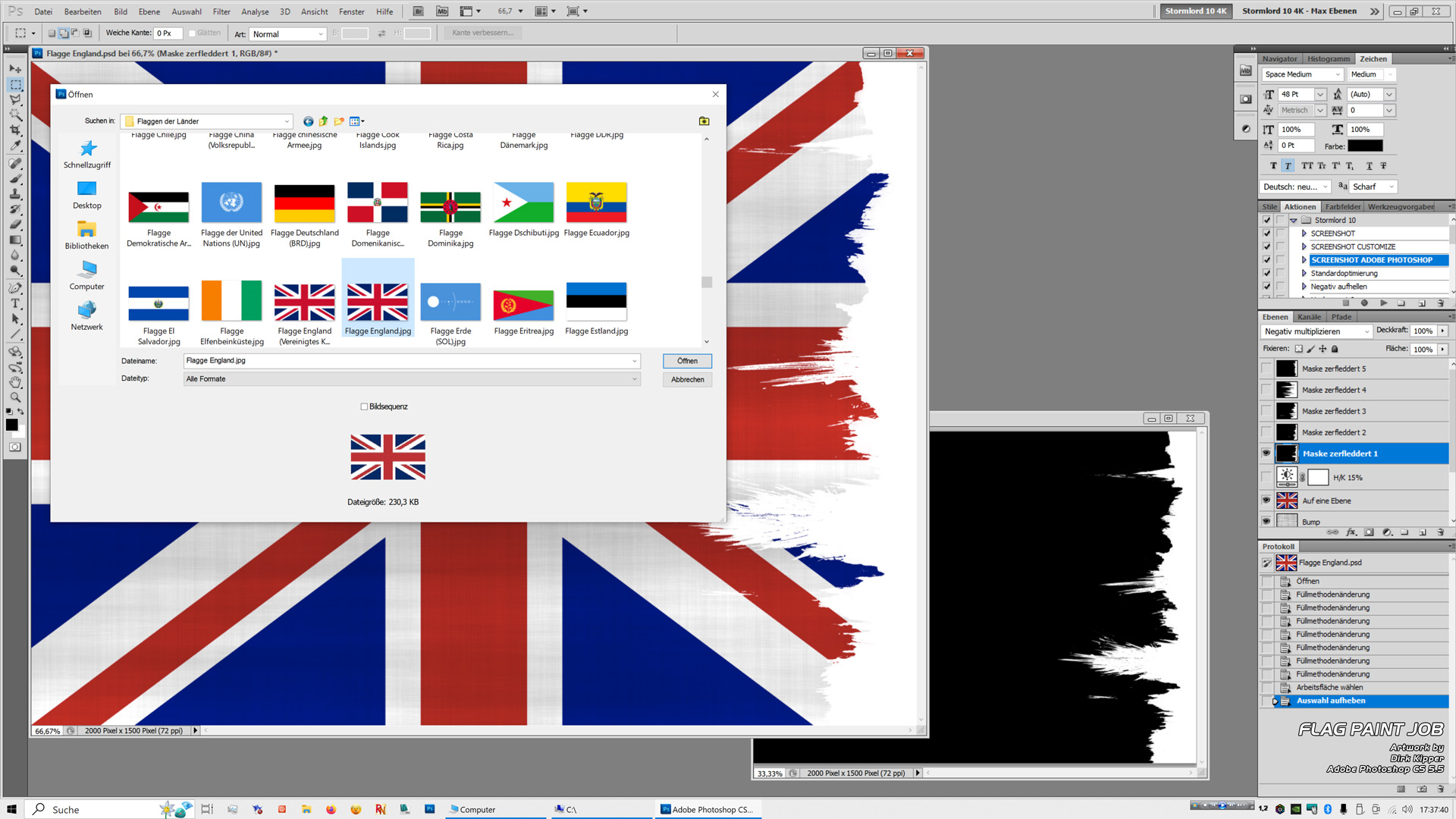Show the Maske zerfleddert 5 layer

tap(1266, 369)
